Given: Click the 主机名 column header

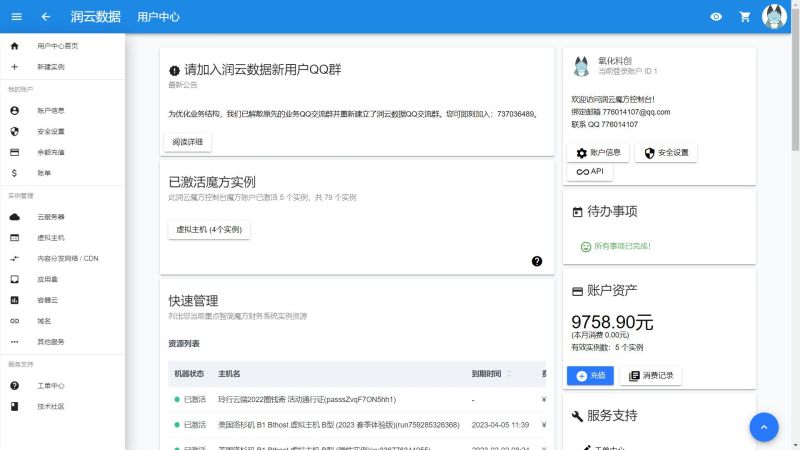Looking at the screenshot, I should click(x=229, y=374).
